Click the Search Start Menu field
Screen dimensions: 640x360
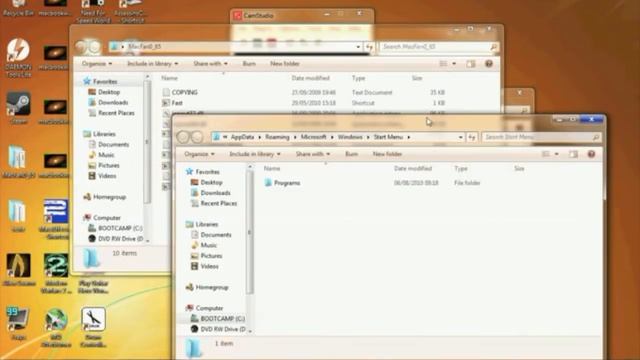click(x=541, y=137)
